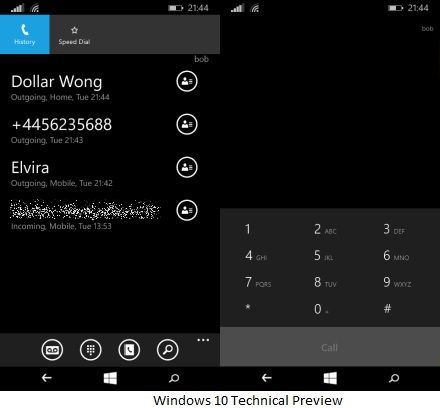The image size is (440, 408).
Task: Tap the Back arrow on the dialer screen
Action: pos(267,378)
